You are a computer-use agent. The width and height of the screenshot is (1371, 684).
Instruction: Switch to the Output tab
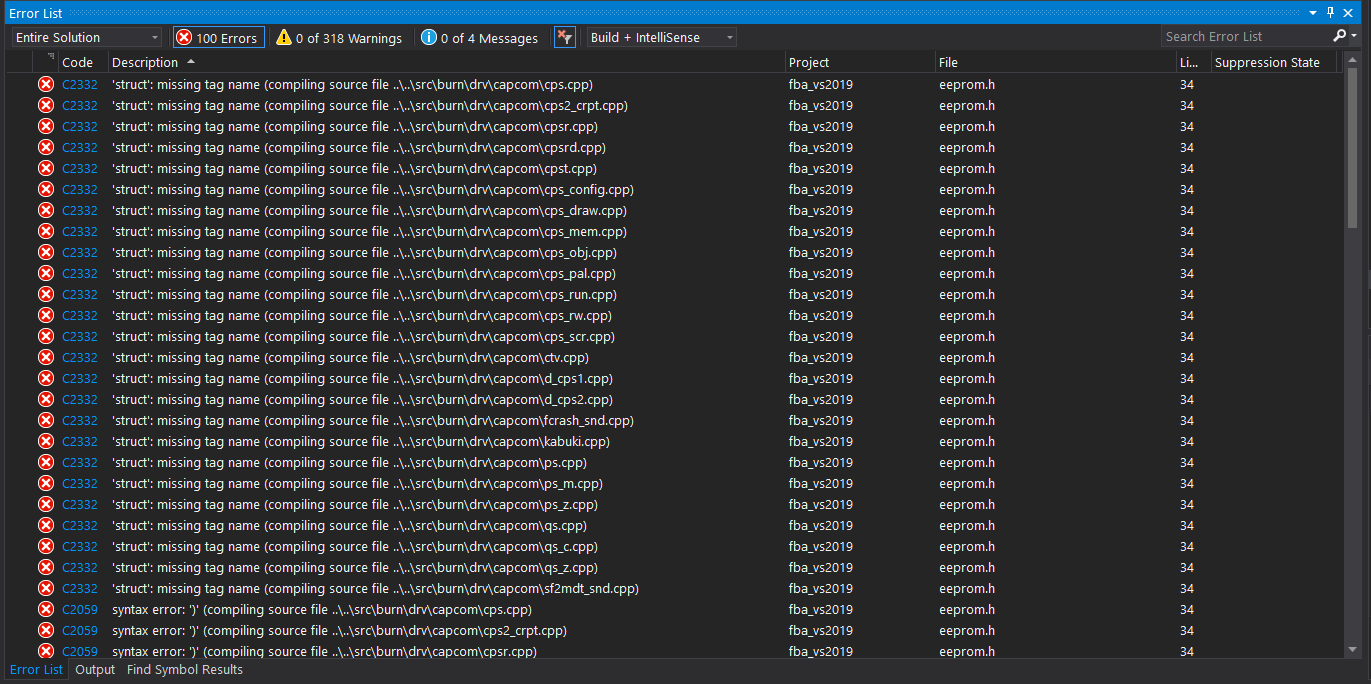94,670
